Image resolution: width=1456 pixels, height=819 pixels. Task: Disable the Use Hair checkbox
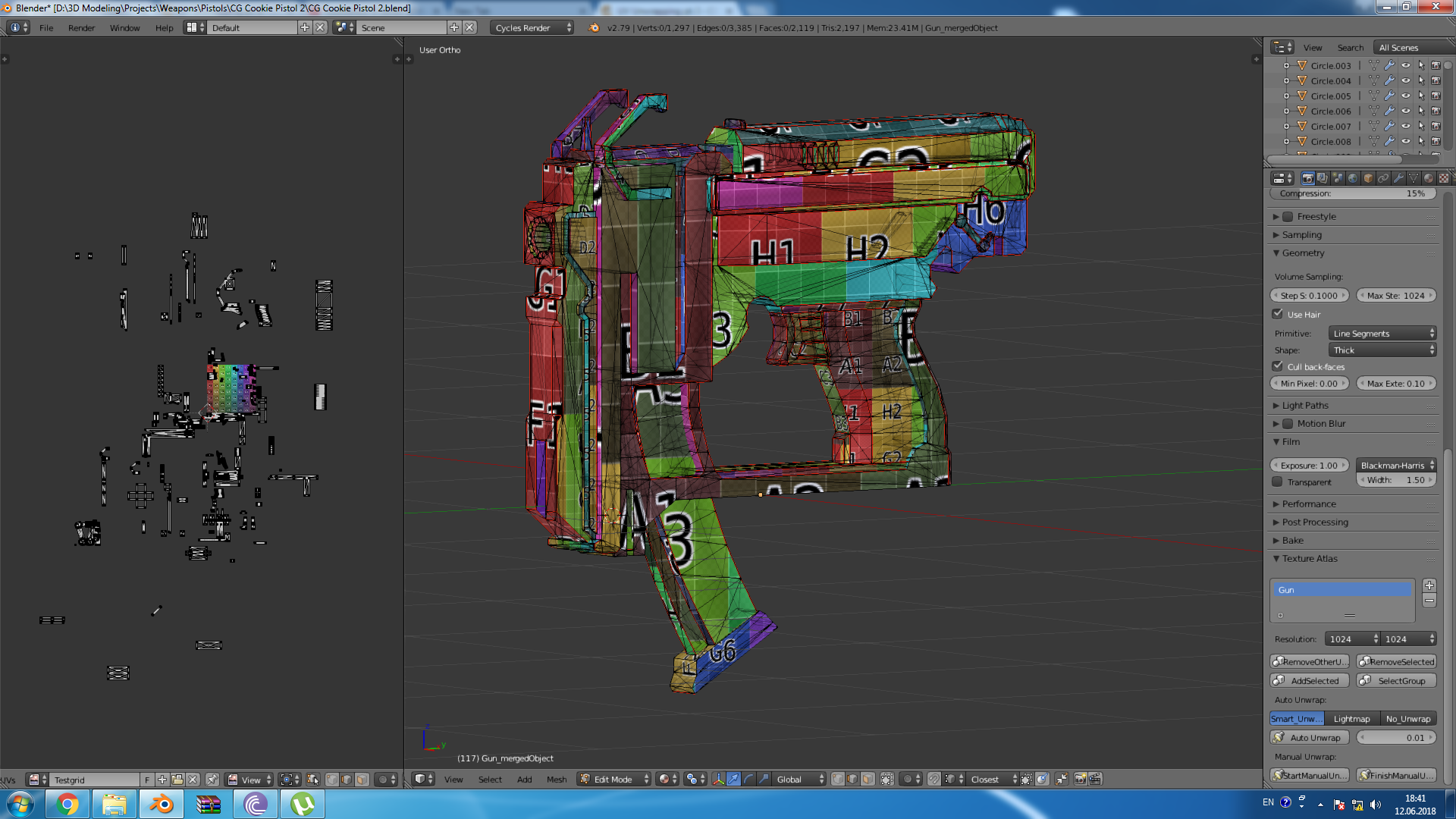[1278, 314]
